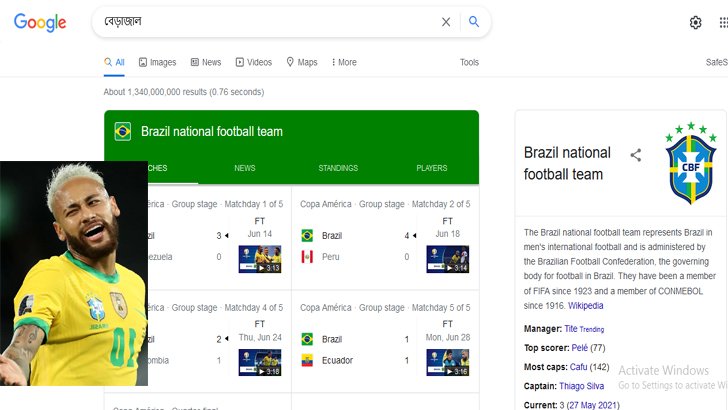
Task: Open PLAYERS tab in team card
Action: pyautogui.click(x=432, y=168)
